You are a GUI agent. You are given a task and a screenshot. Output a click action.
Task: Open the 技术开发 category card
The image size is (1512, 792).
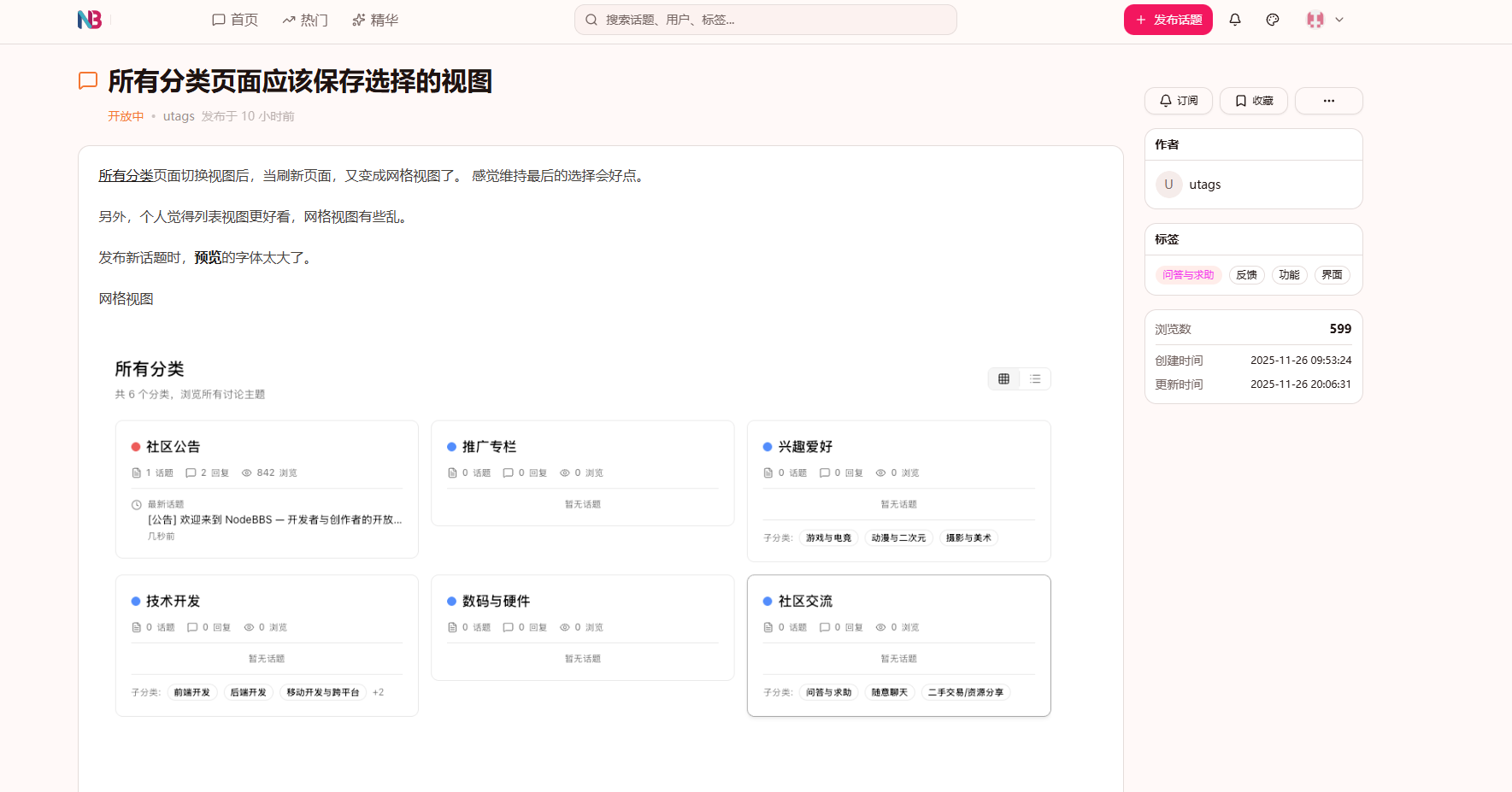point(267,646)
